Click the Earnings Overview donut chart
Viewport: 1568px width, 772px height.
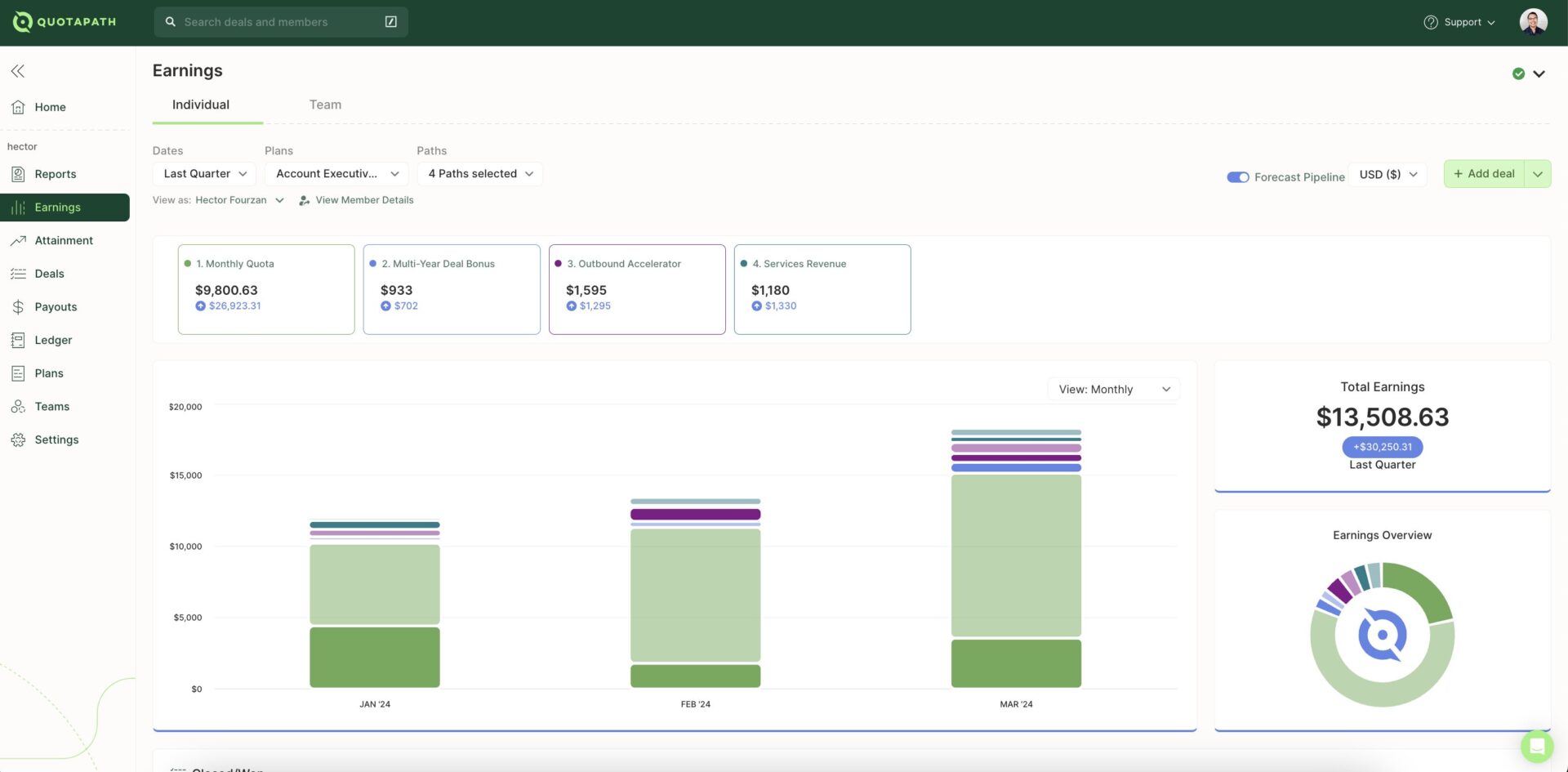pos(1382,634)
